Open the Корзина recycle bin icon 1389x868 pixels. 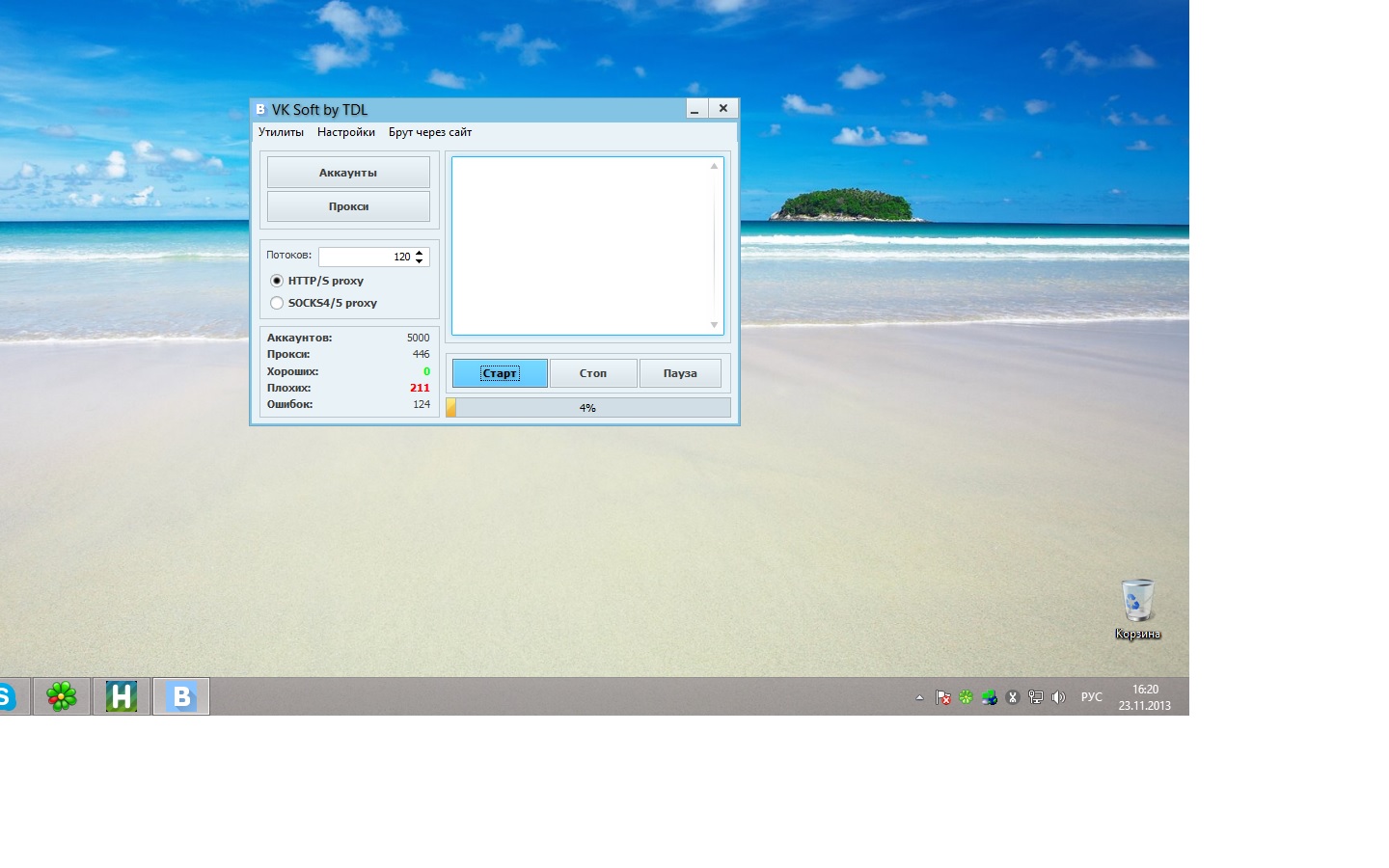click(x=1138, y=610)
